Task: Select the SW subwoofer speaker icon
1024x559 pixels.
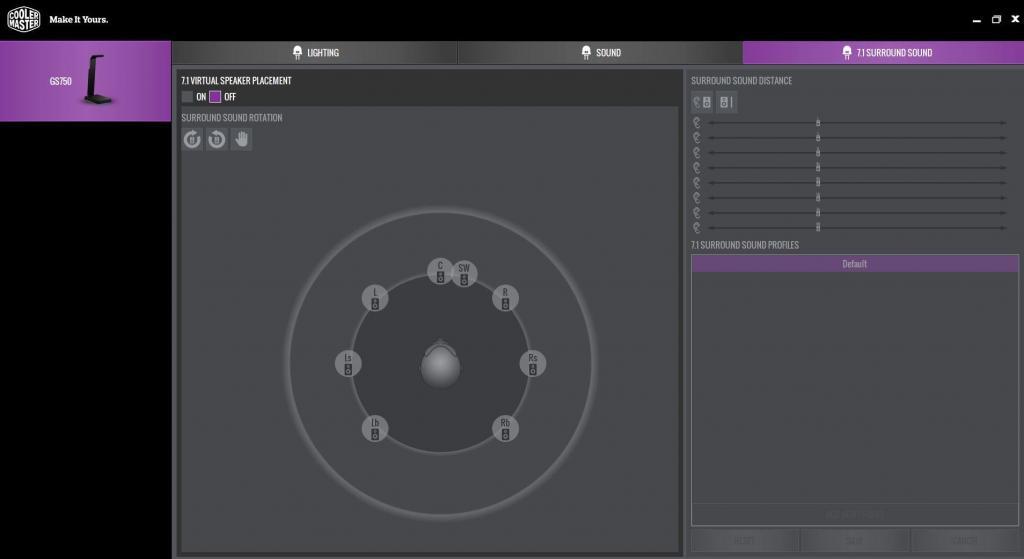Action: click(x=463, y=273)
